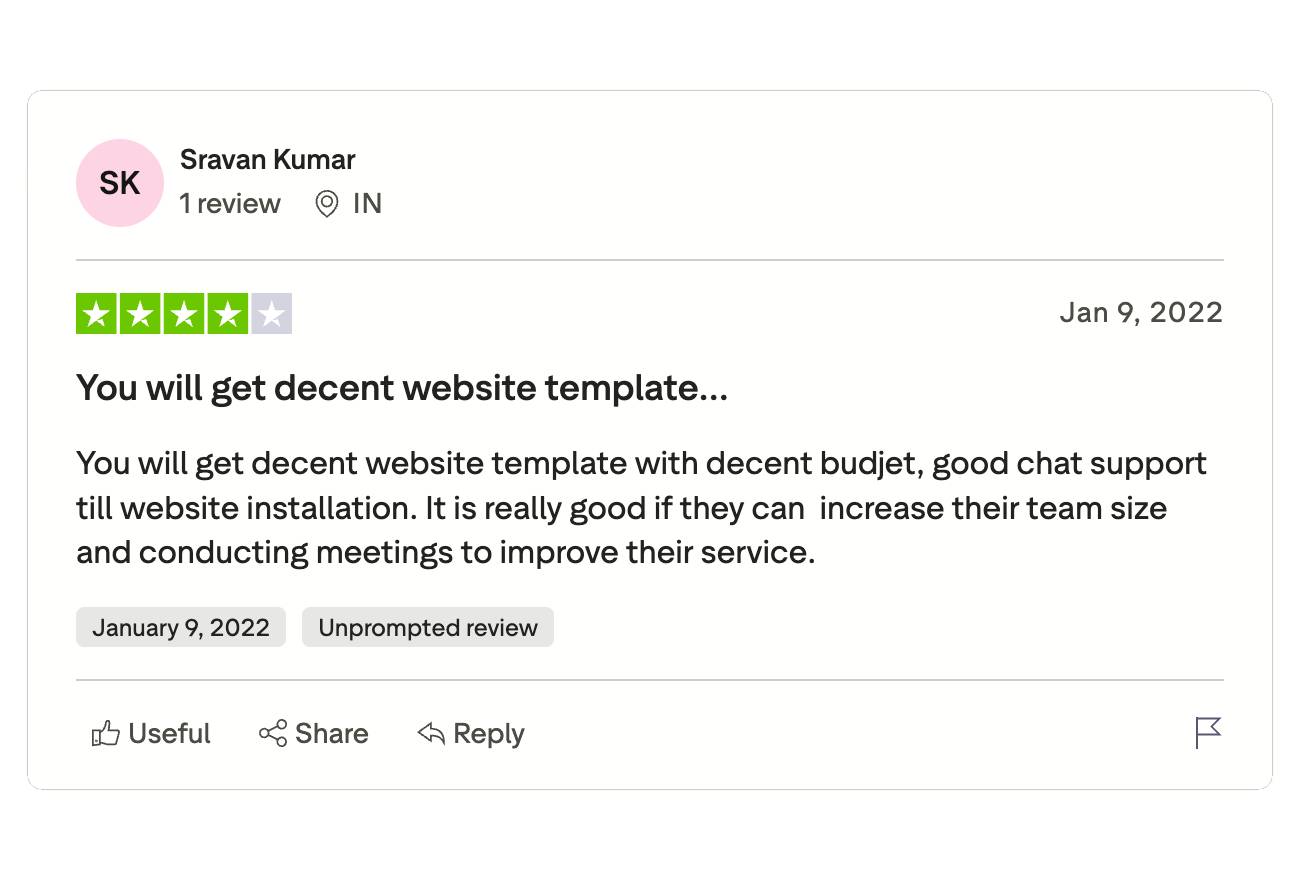Report the review with the flag icon
The height and width of the screenshot is (880, 1300).
(1208, 733)
